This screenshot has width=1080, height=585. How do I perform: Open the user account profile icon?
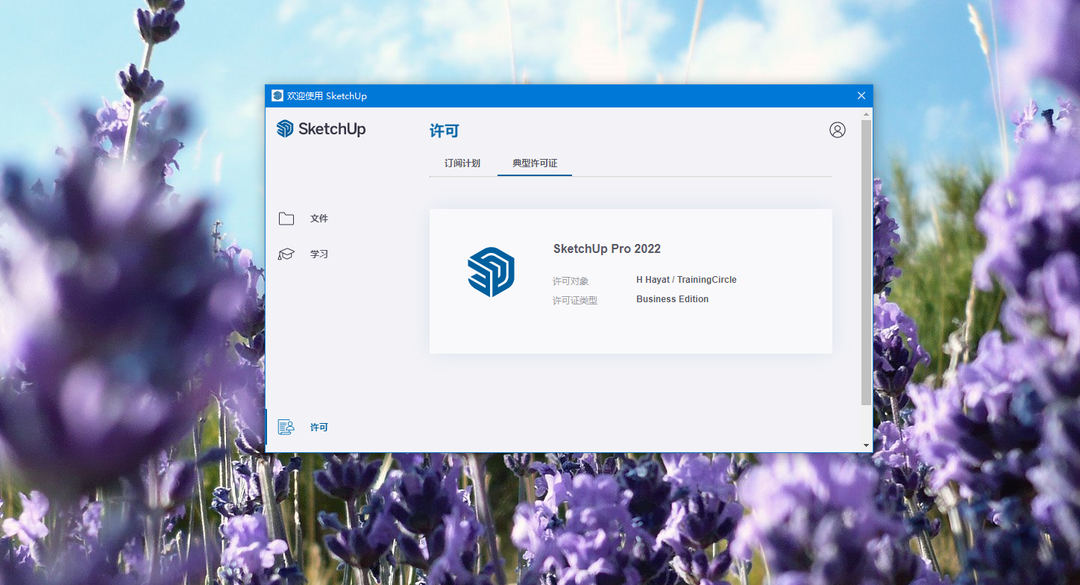coord(837,130)
